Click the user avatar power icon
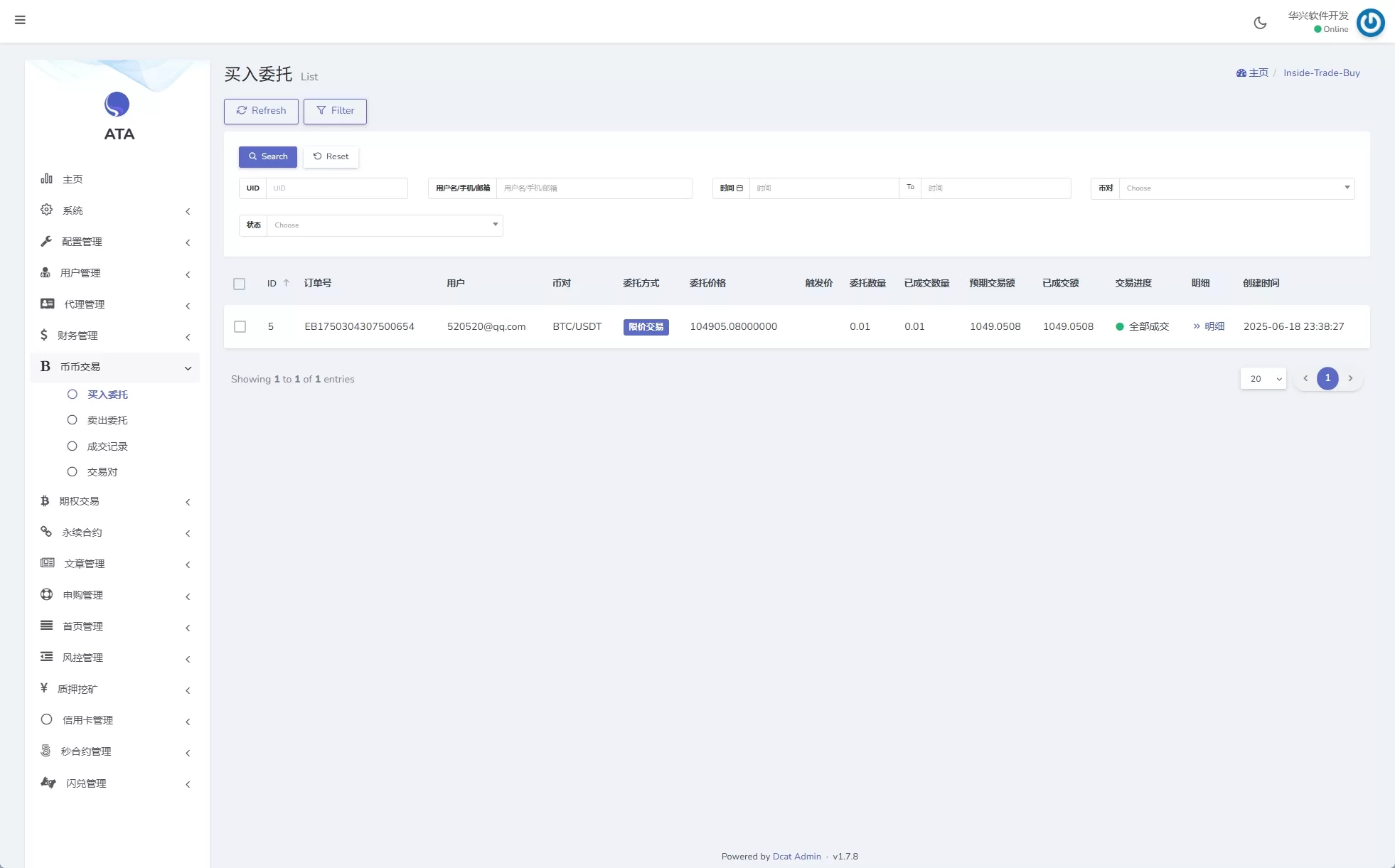Viewport: 1395px width, 868px height. coord(1370,23)
